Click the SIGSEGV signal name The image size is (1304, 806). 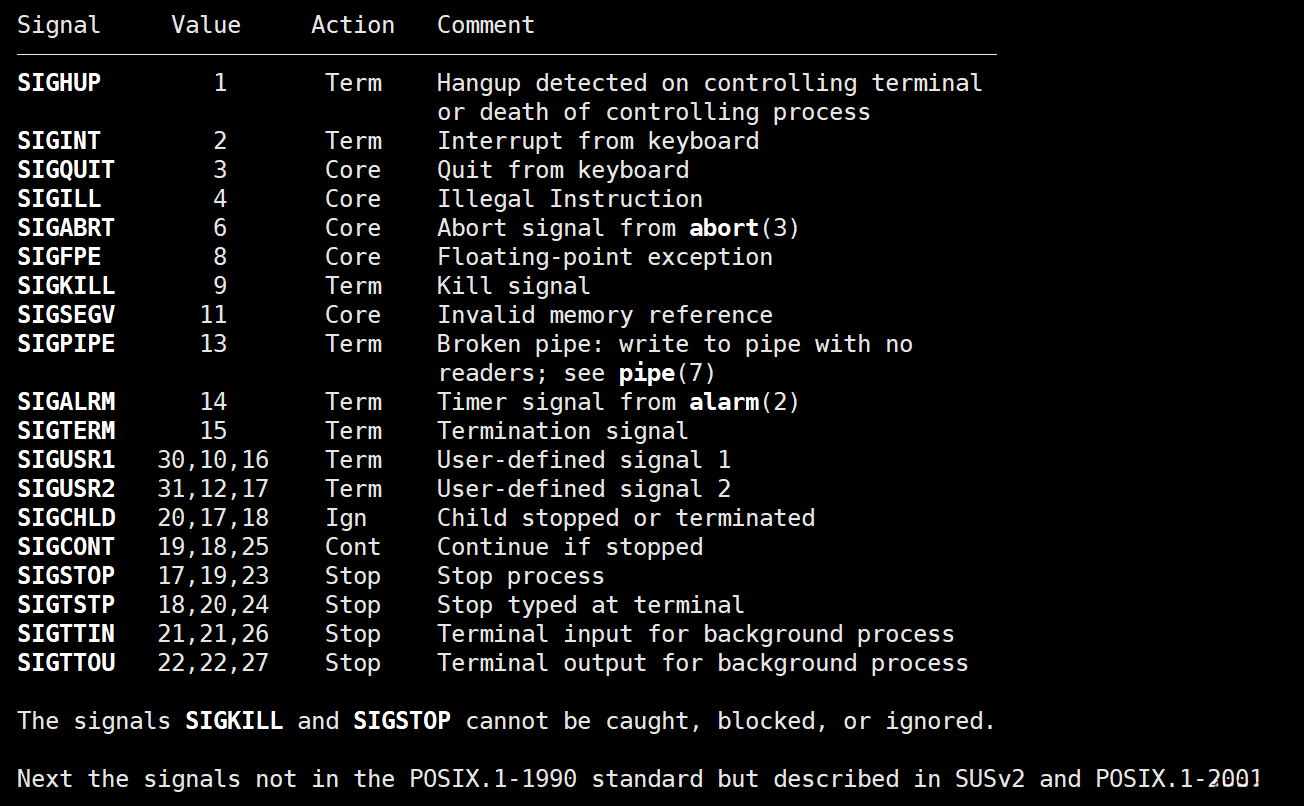coord(66,315)
